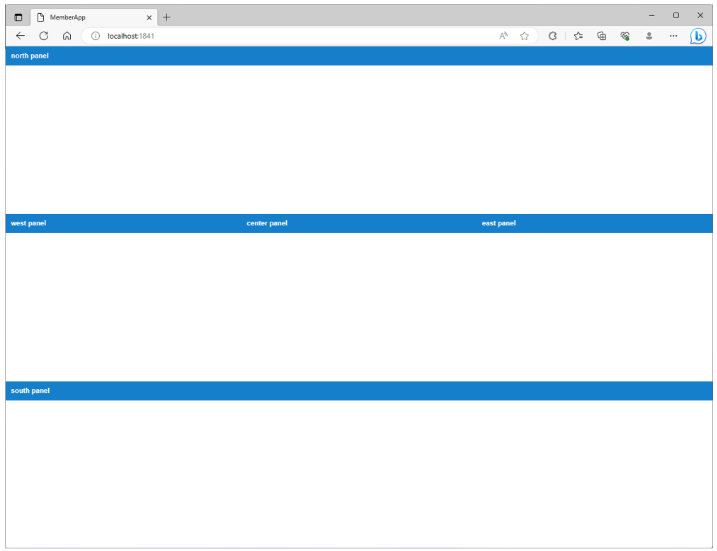The width and height of the screenshot is (717, 551).
Task: Click the east panel header
Action: click(594, 223)
